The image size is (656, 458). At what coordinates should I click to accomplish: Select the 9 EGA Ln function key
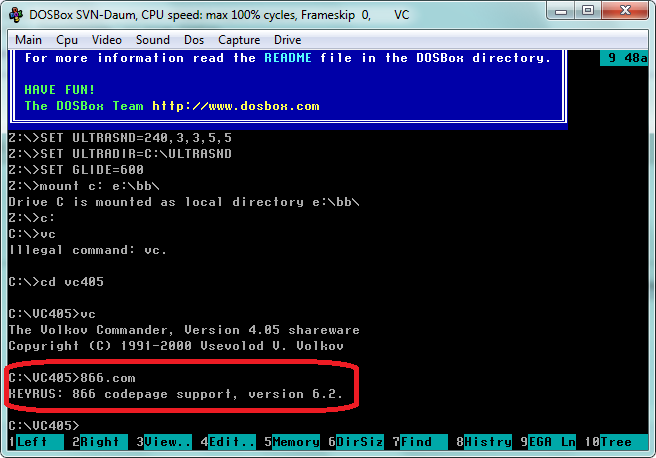(548, 442)
